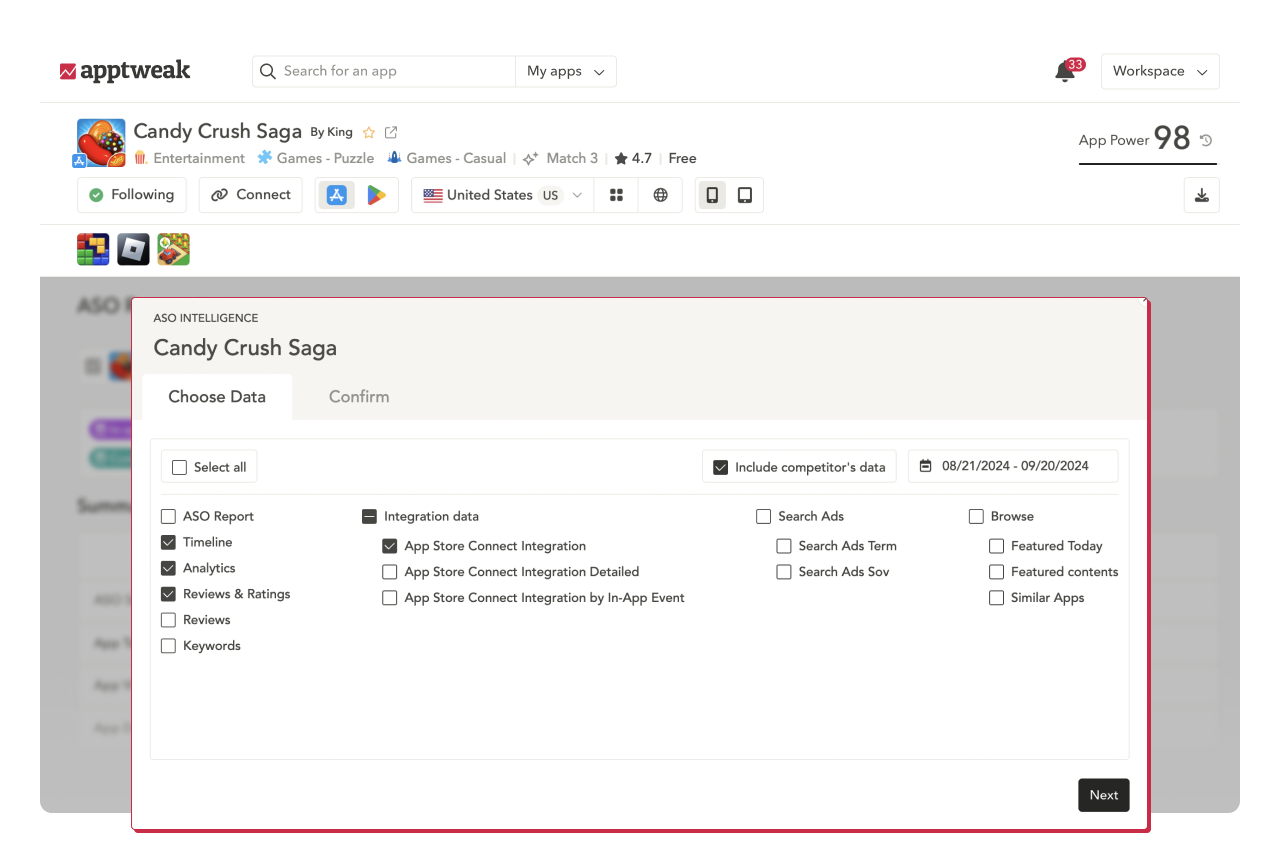Check the Select all checkbox

(179, 467)
